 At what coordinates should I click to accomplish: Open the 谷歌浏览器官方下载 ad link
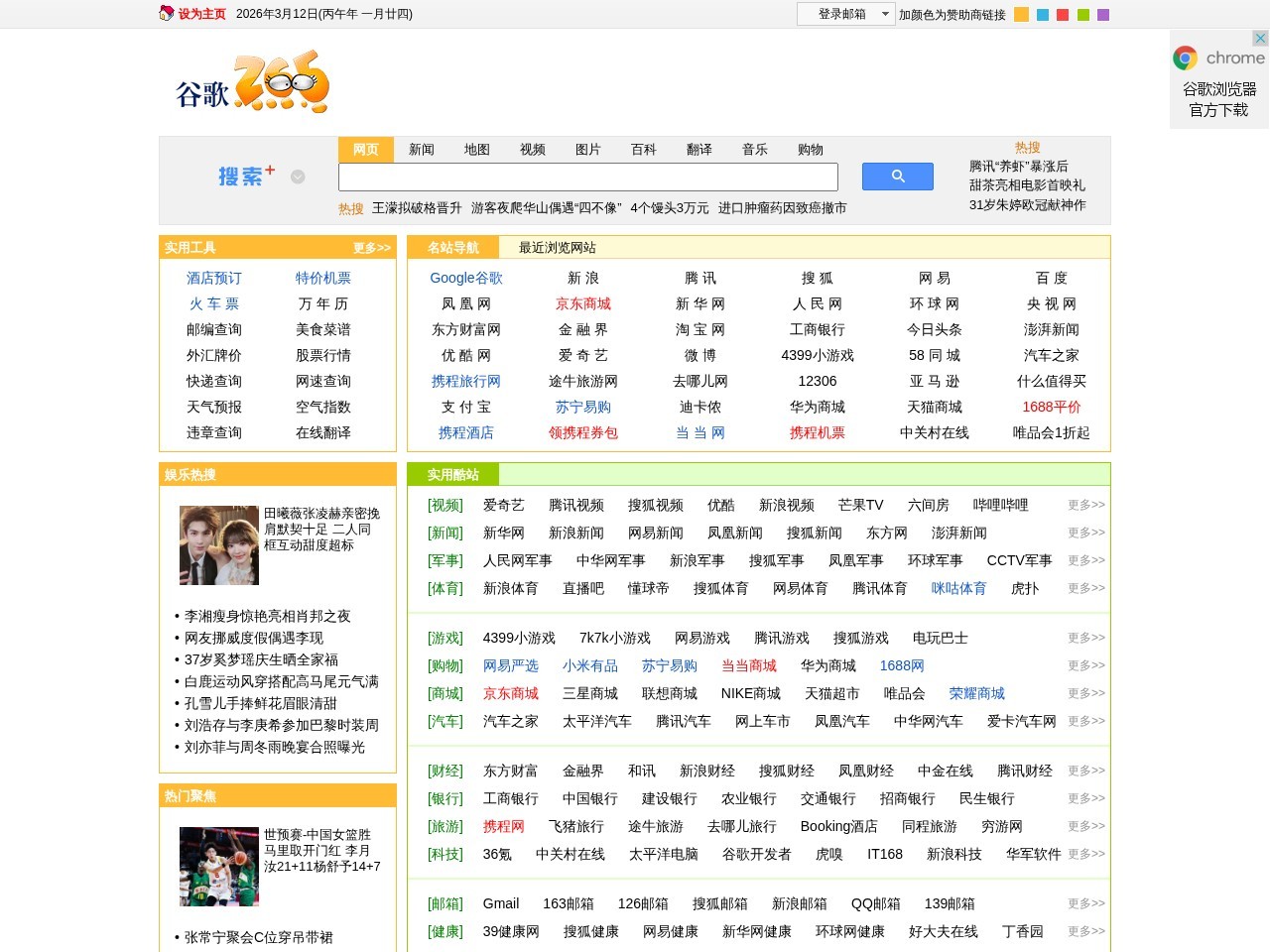pyautogui.click(x=1221, y=99)
